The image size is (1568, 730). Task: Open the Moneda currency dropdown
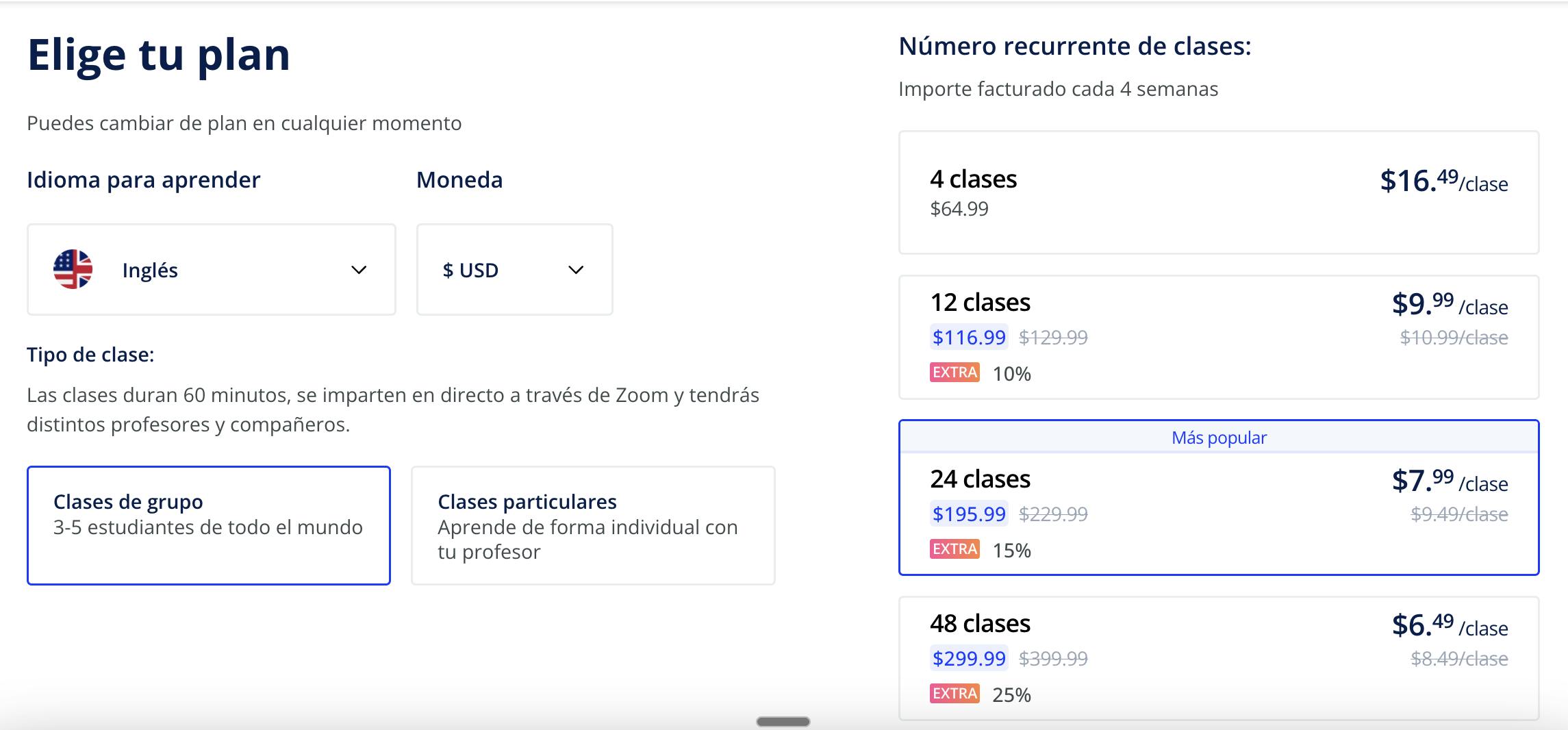(514, 269)
